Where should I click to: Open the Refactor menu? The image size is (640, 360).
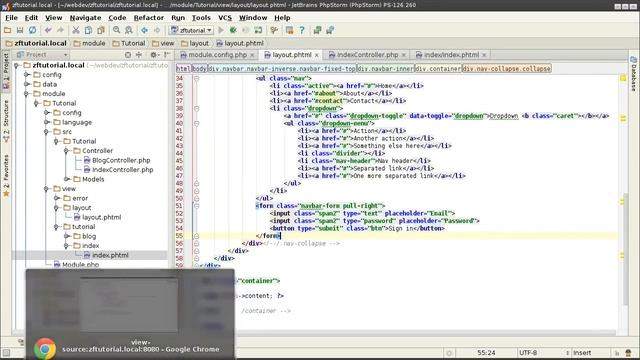149,18
